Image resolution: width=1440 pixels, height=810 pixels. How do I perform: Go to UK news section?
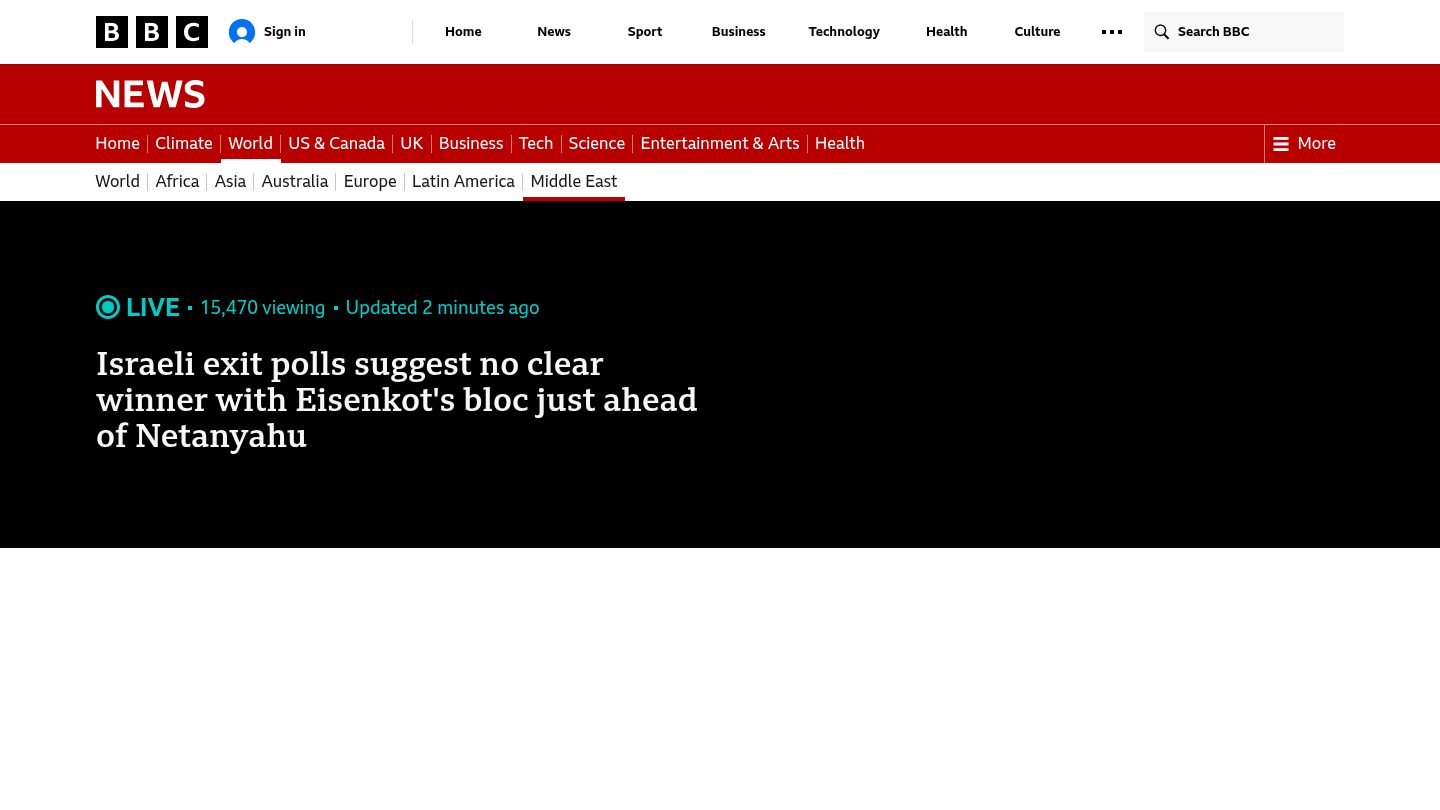(x=412, y=144)
